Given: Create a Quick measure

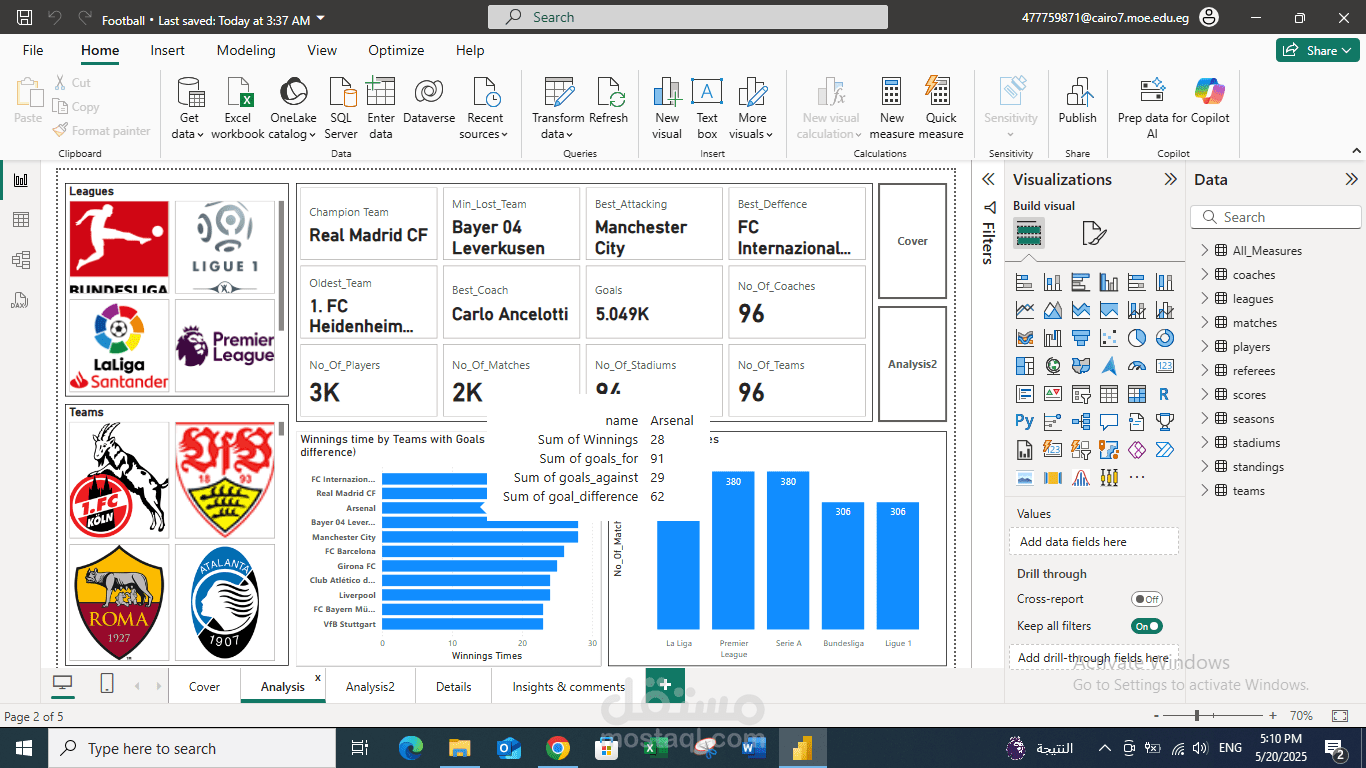Looking at the screenshot, I should (x=941, y=108).
